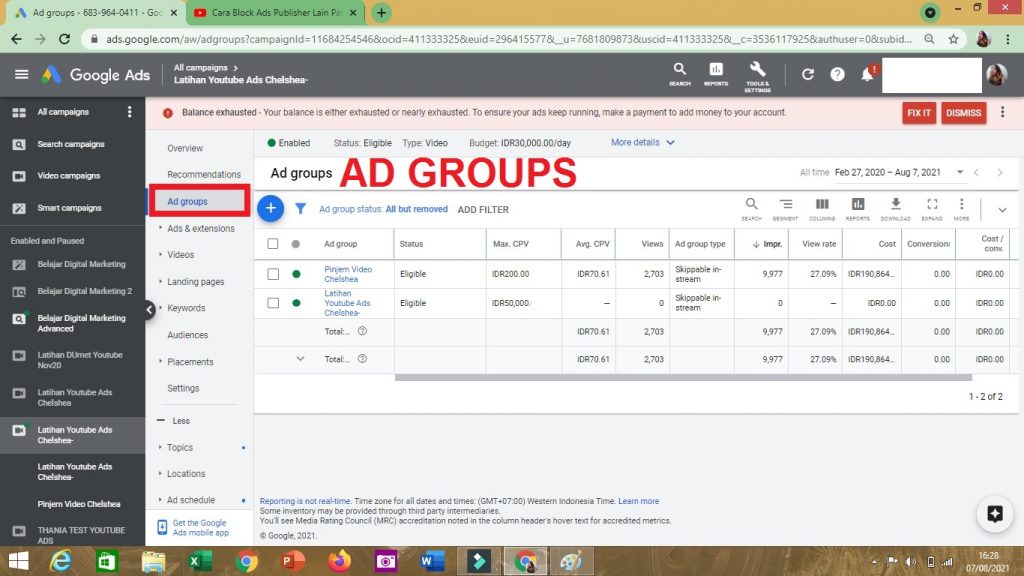Download the ad groups table

(895, 208)
